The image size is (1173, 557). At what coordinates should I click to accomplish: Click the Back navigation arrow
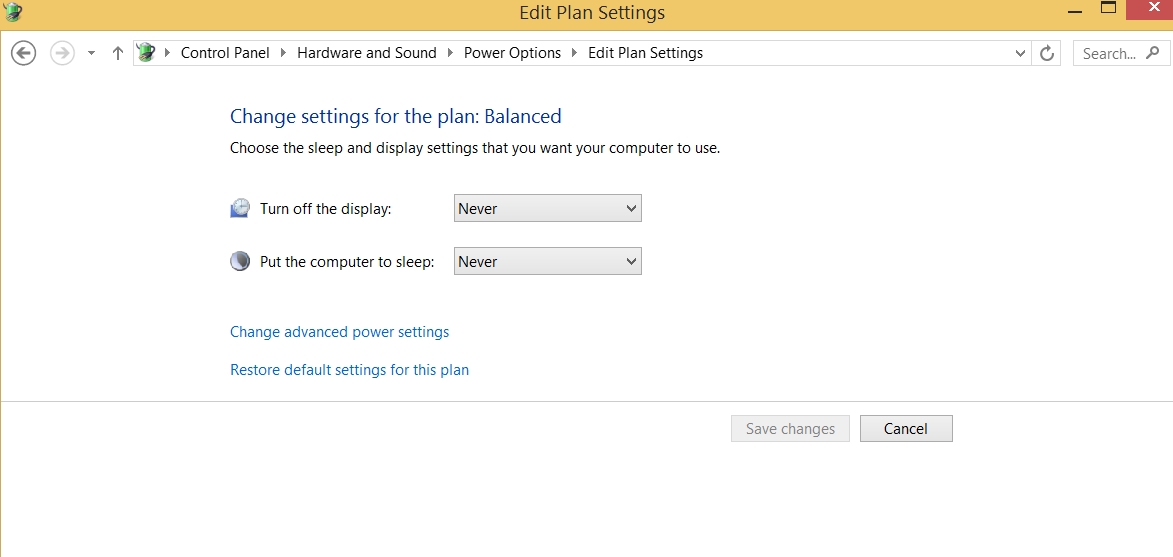tap(23, 53)
